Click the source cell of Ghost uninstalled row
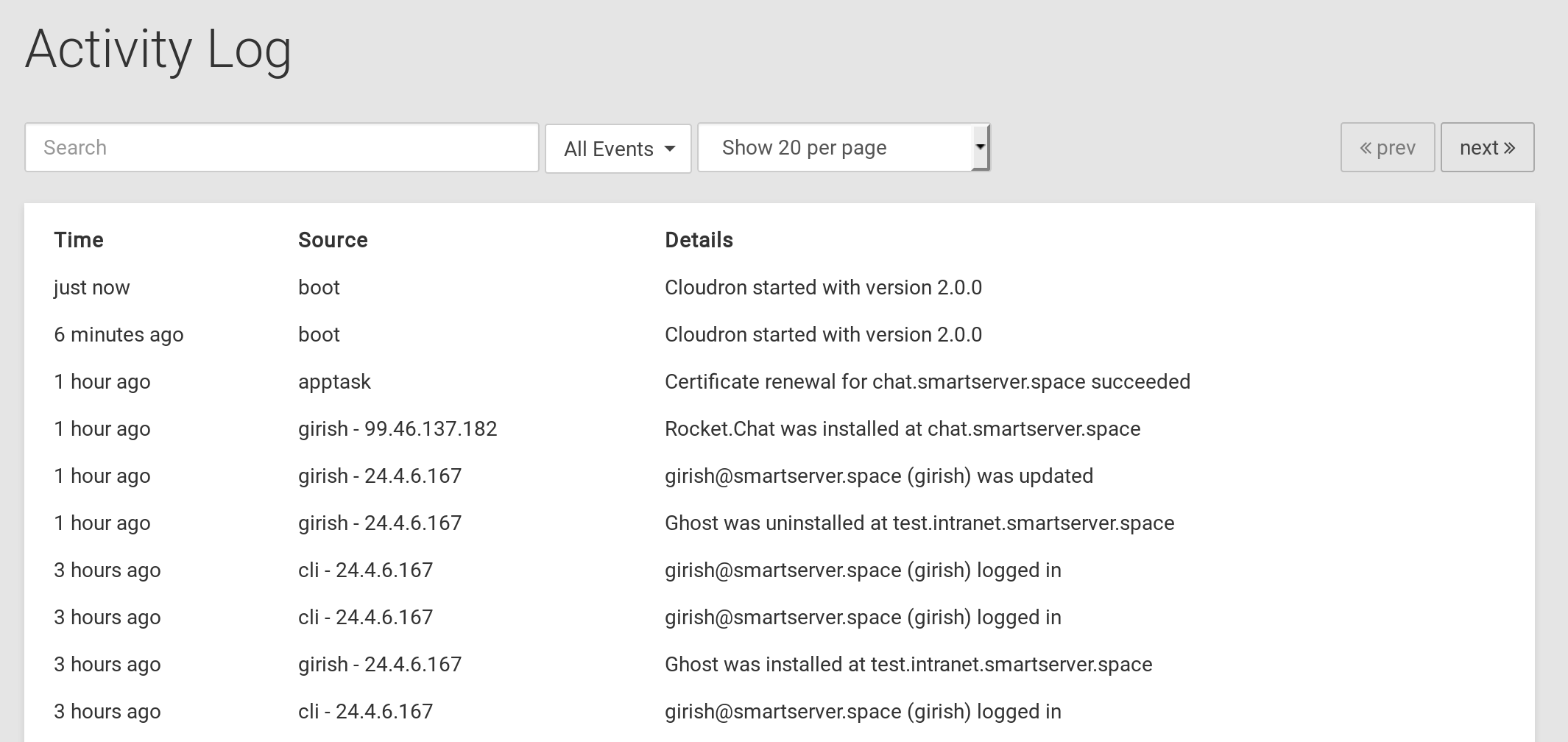1568x742 pixels. 379,523
